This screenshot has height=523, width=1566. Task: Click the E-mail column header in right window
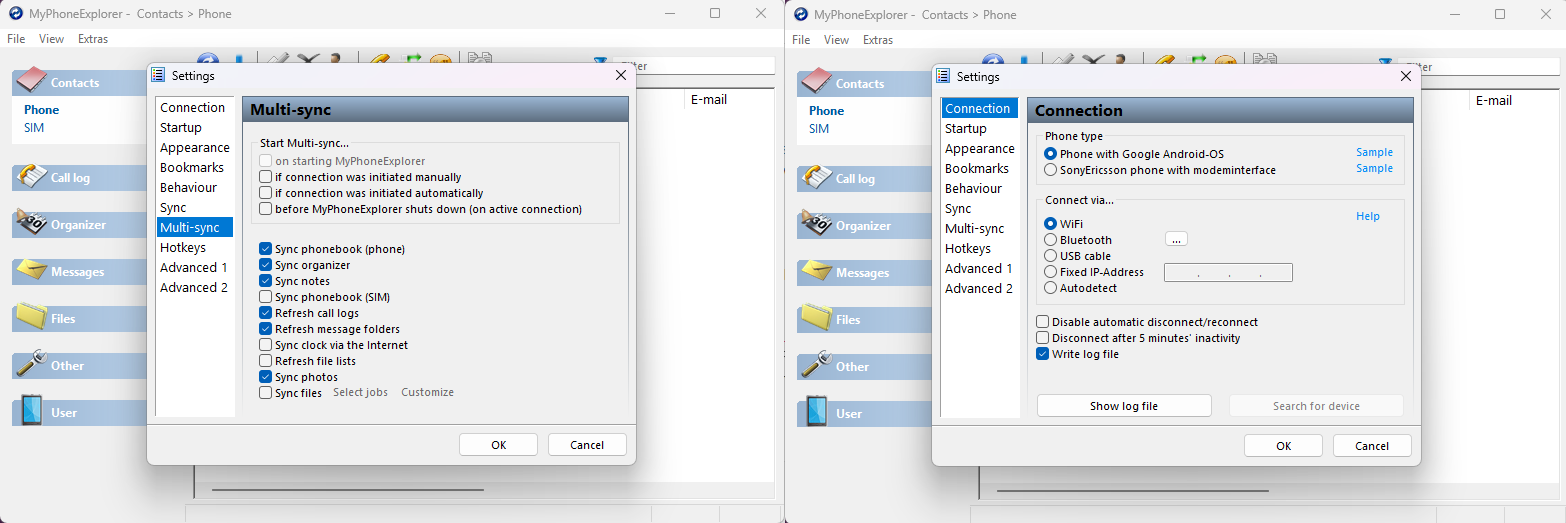[x=1494, y=101]
